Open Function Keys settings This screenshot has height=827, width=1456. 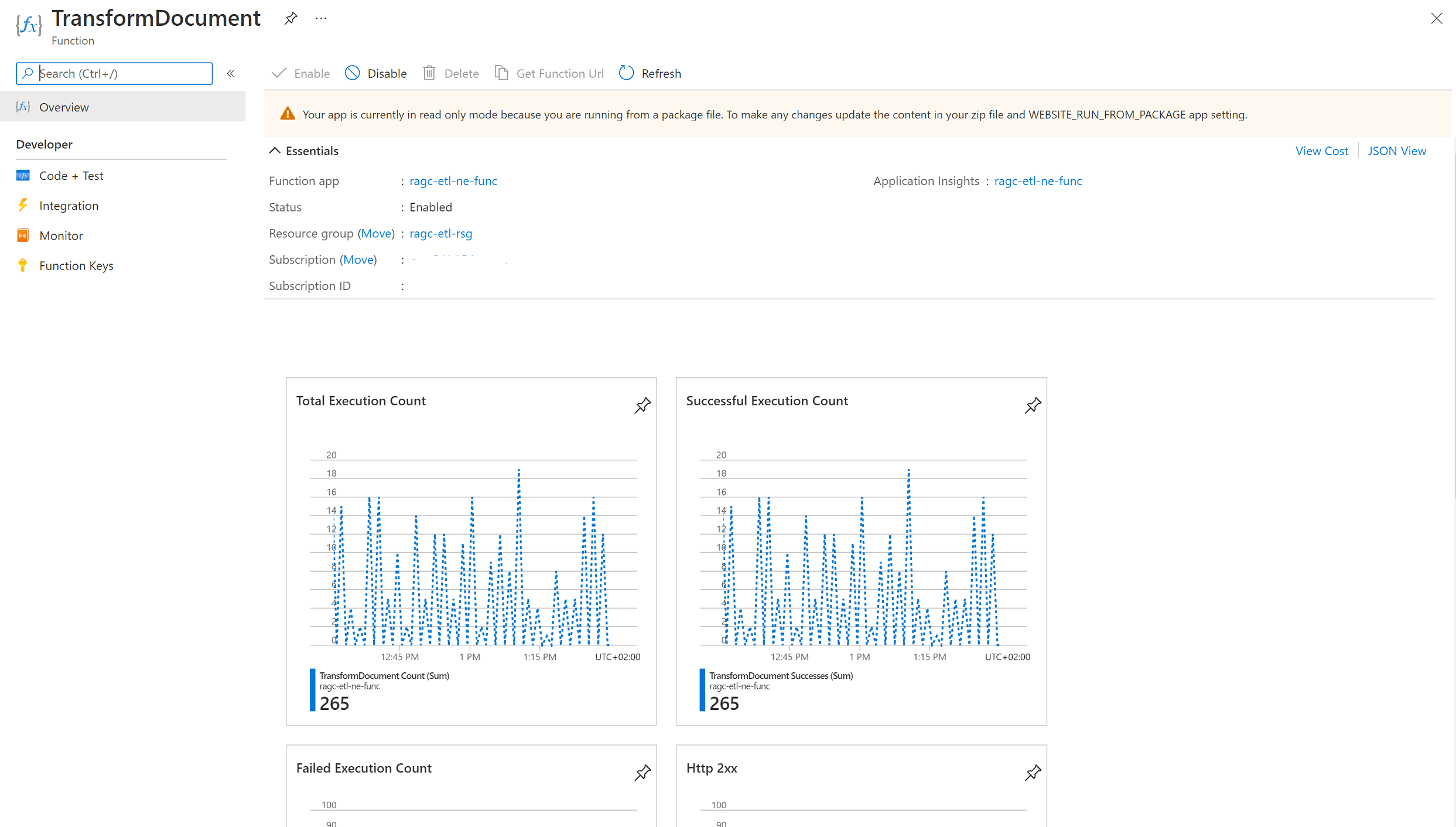[x=76, y=265]
